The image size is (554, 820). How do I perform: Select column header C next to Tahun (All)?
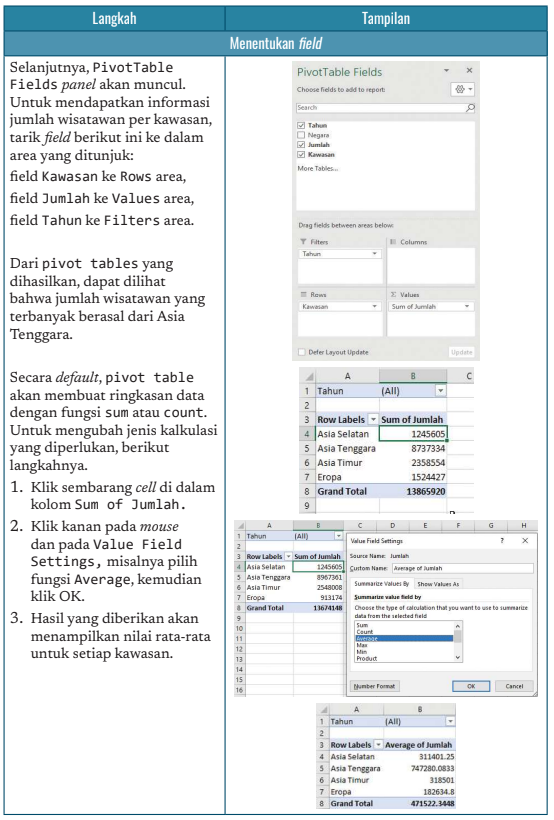tap(461, 375)
